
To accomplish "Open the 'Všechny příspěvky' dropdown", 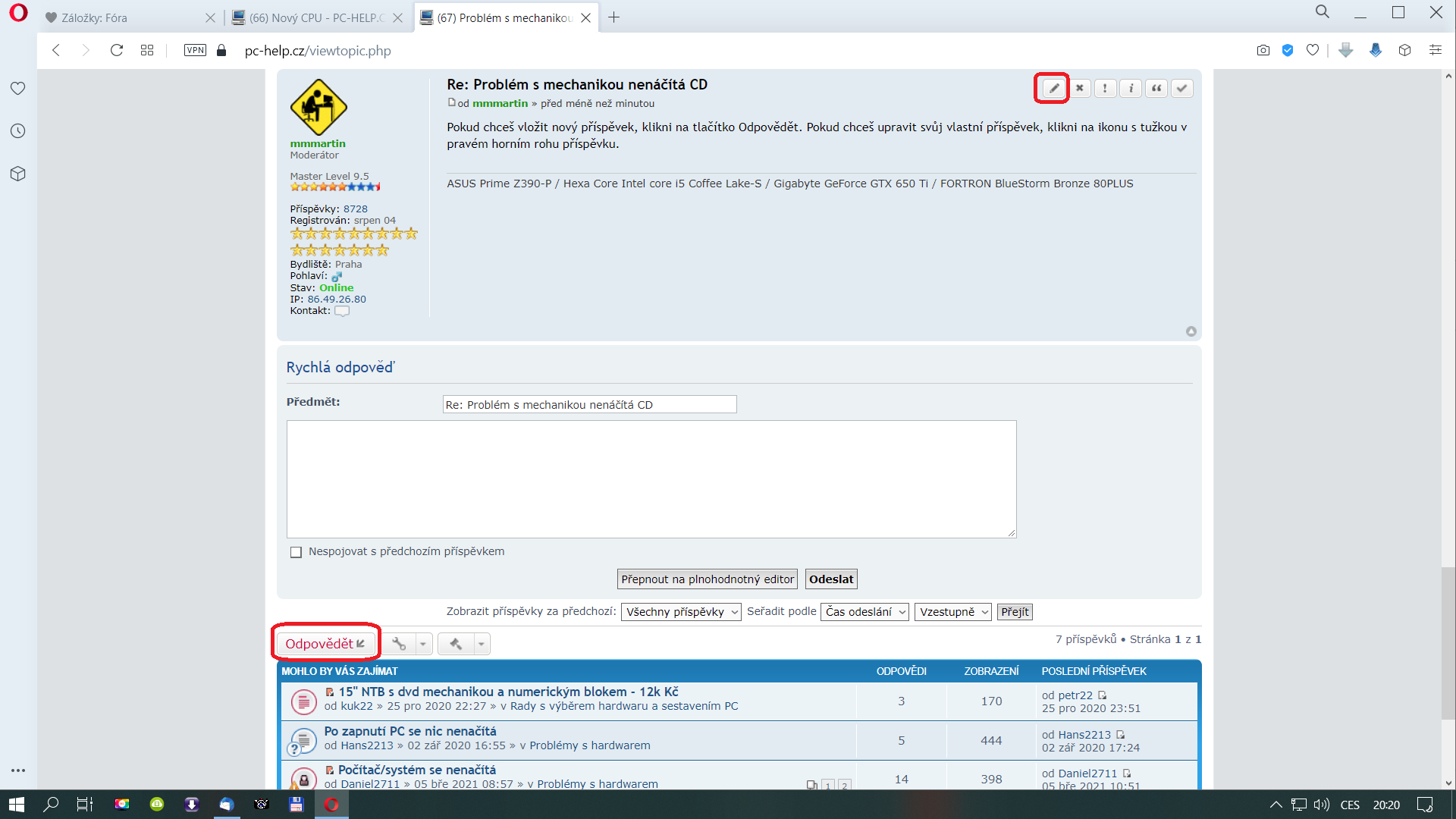I will (x=680, y=612).
